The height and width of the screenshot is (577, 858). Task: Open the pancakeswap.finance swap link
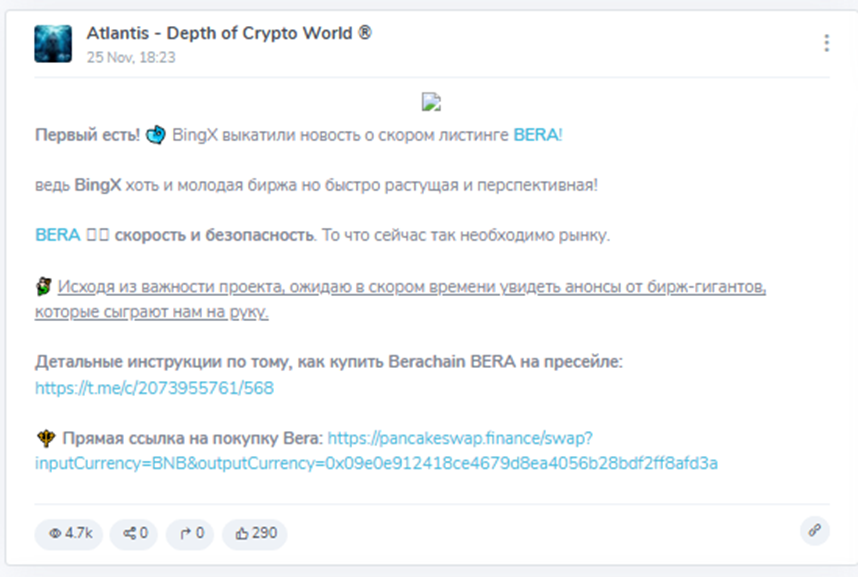[x=376, y=451]
